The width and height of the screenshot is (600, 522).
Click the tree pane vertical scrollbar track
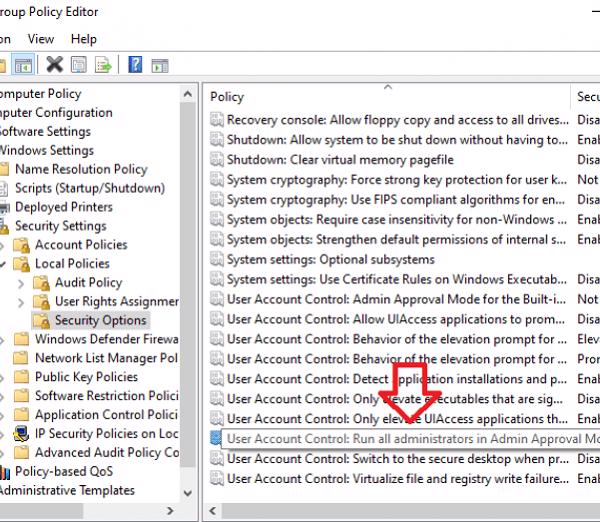pyautogui.click(x=188, y=476)
